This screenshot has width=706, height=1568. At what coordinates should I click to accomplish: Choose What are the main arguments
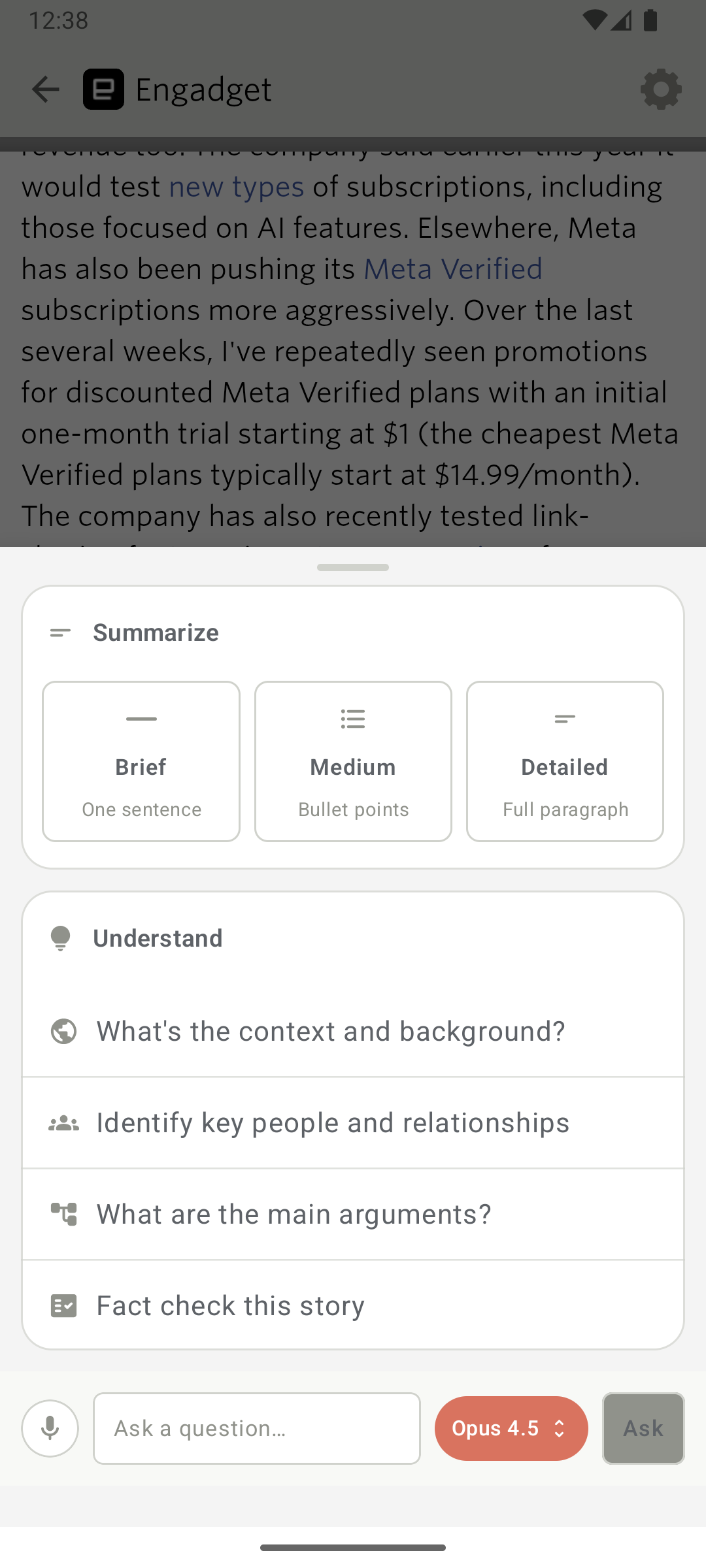[294, 1215]
